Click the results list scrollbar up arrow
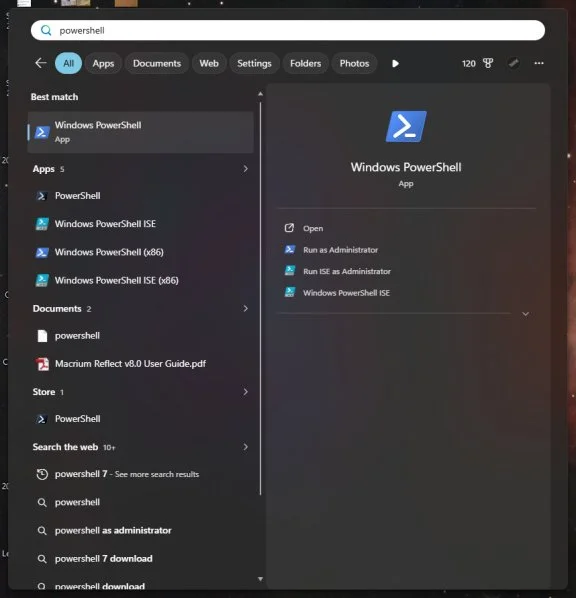576x598 pixels. tap(261, 94)
